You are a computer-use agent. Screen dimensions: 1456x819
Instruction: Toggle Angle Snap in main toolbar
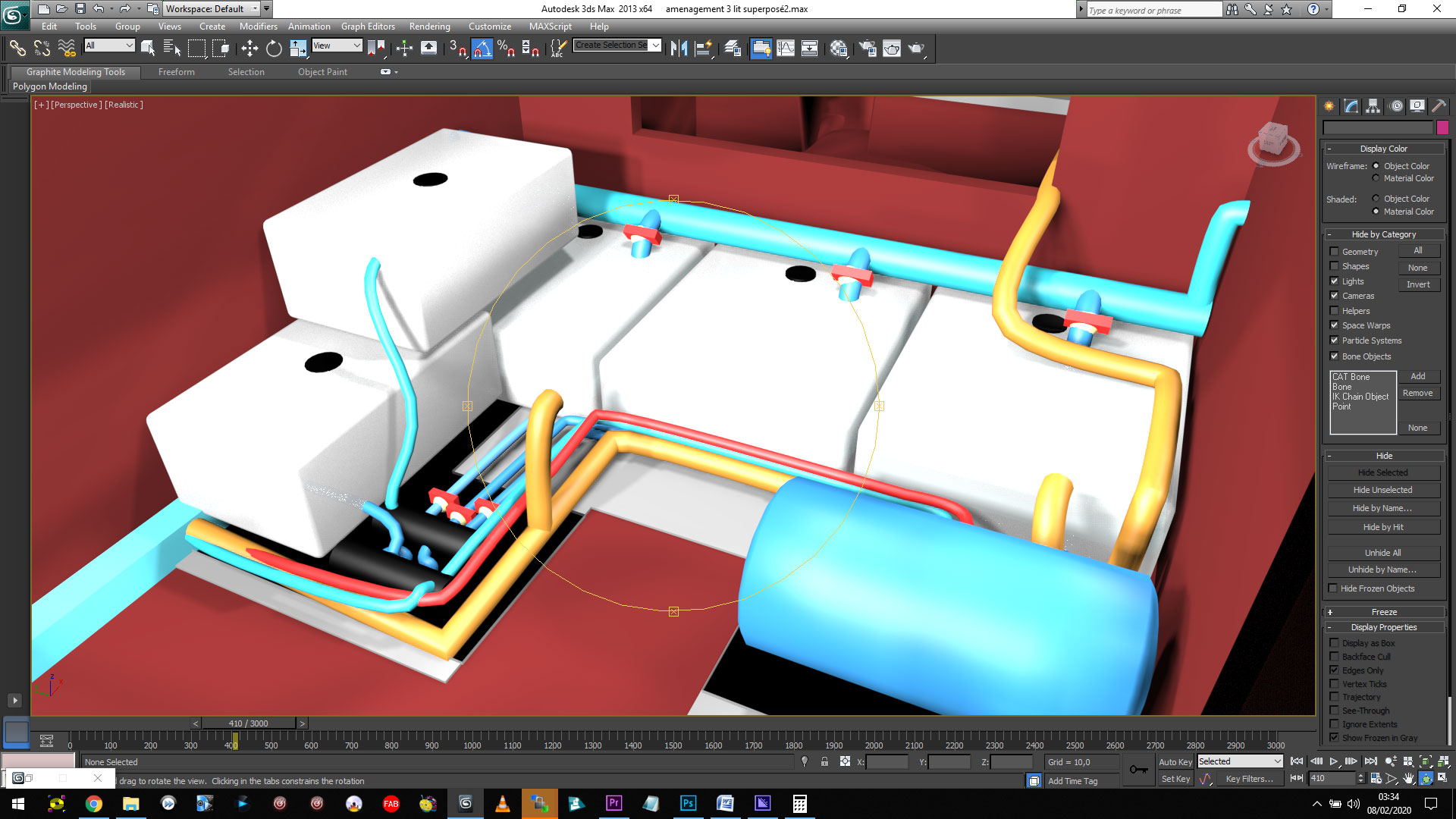pos(482,49)
